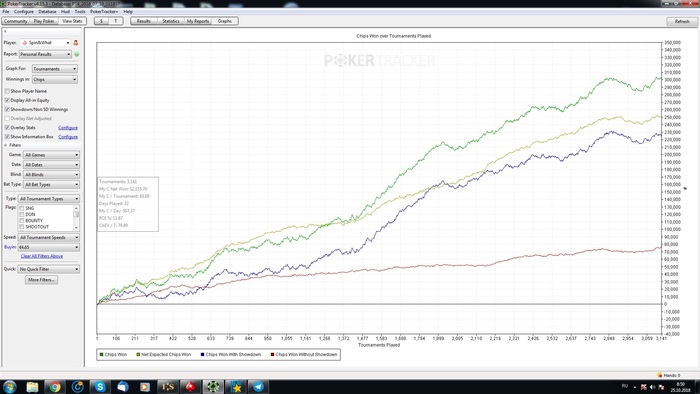Toggle the Show Player Name checkbox
The width and height of the screenshot is (700, 394).
(7, 91)
